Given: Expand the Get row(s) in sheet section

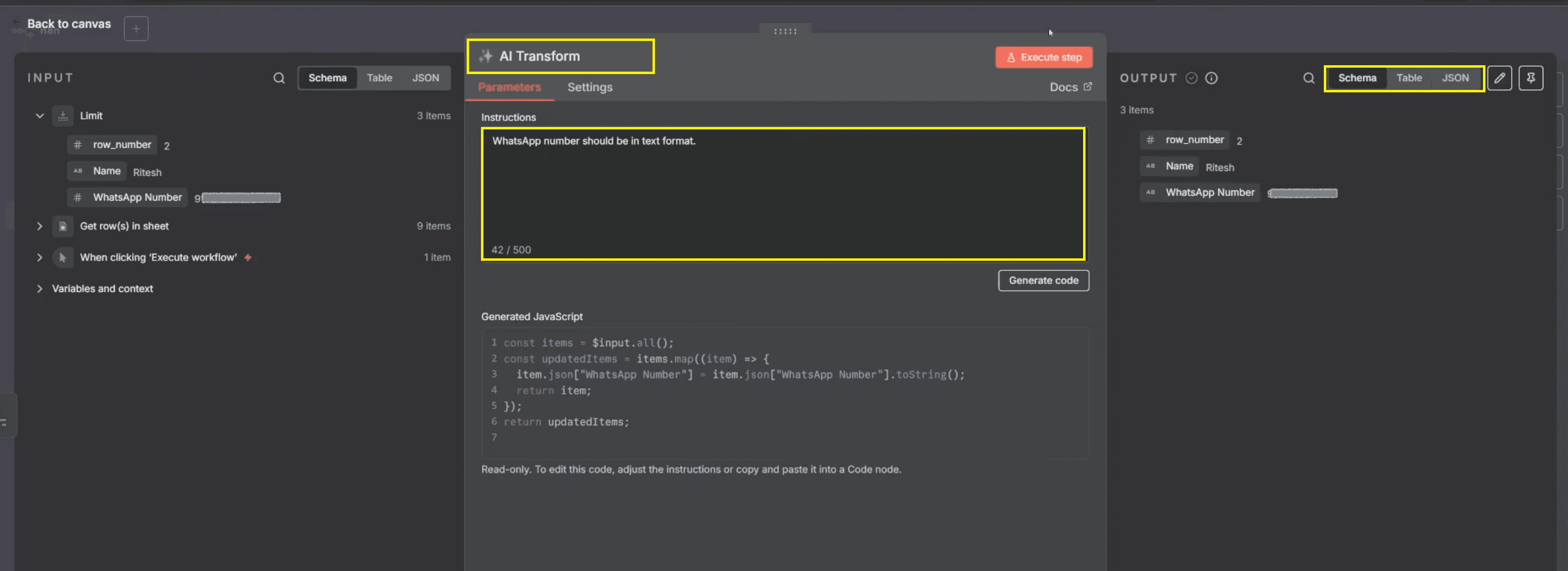Looking at the screenshot, I should pyautogui.click(x=40, y=226).
